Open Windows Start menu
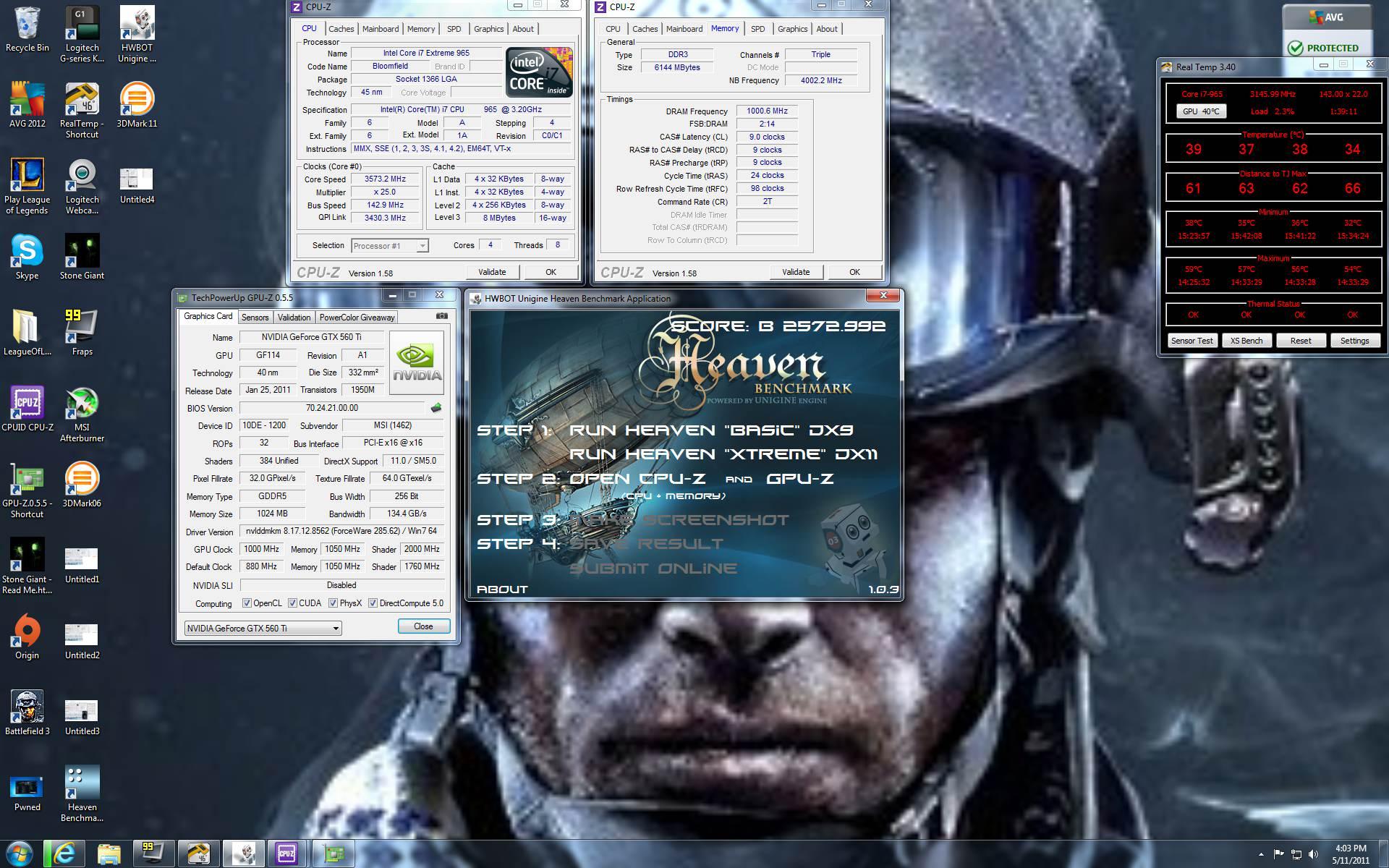 click(20, 854)
